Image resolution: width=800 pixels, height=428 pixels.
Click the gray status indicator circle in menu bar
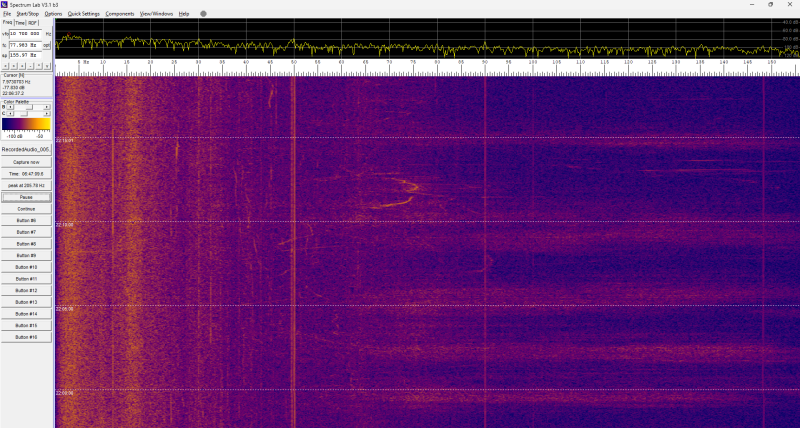click(x=203, y=14)
